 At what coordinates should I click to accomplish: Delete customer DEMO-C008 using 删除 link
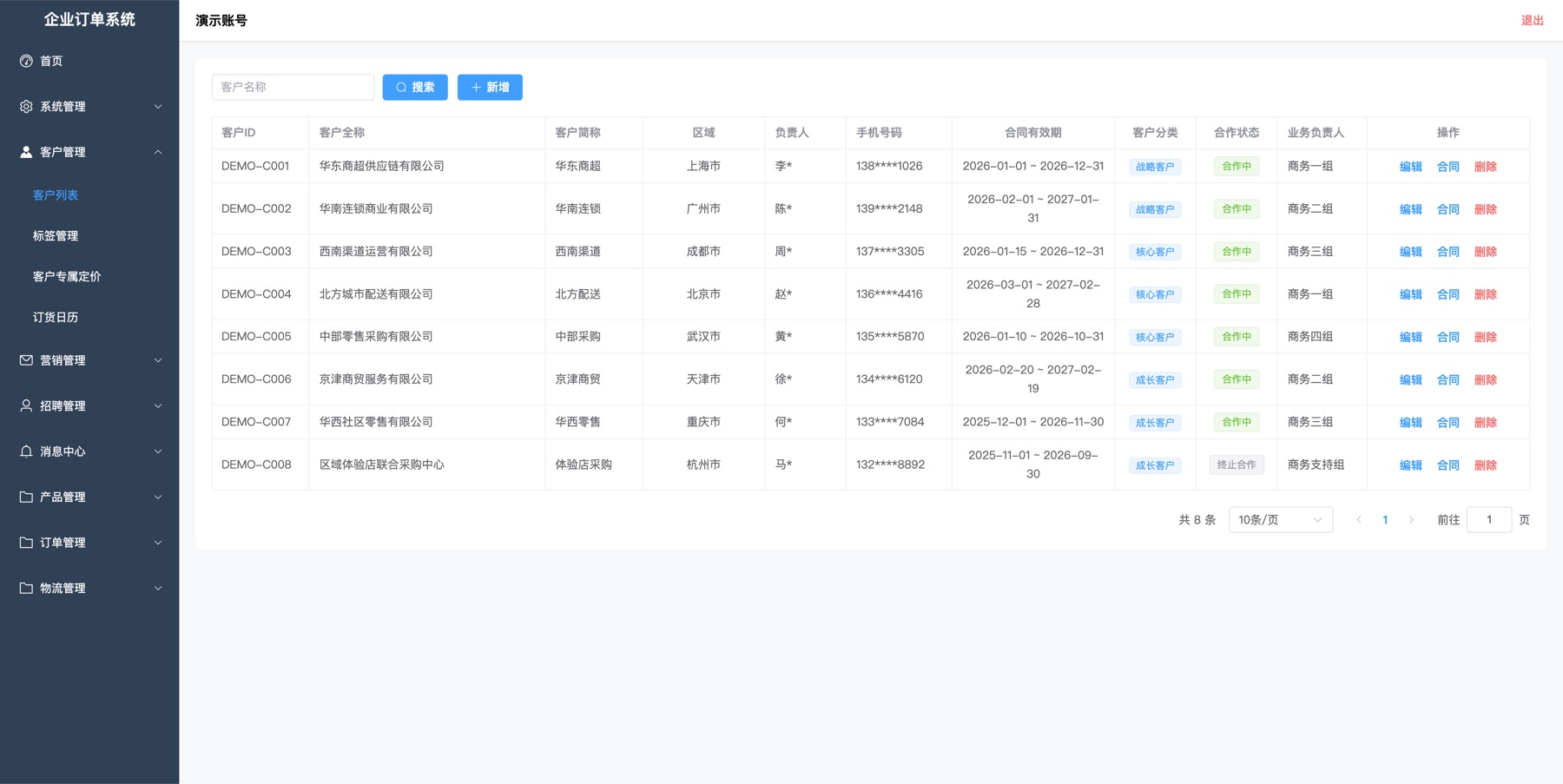(x=1485, y=465)
